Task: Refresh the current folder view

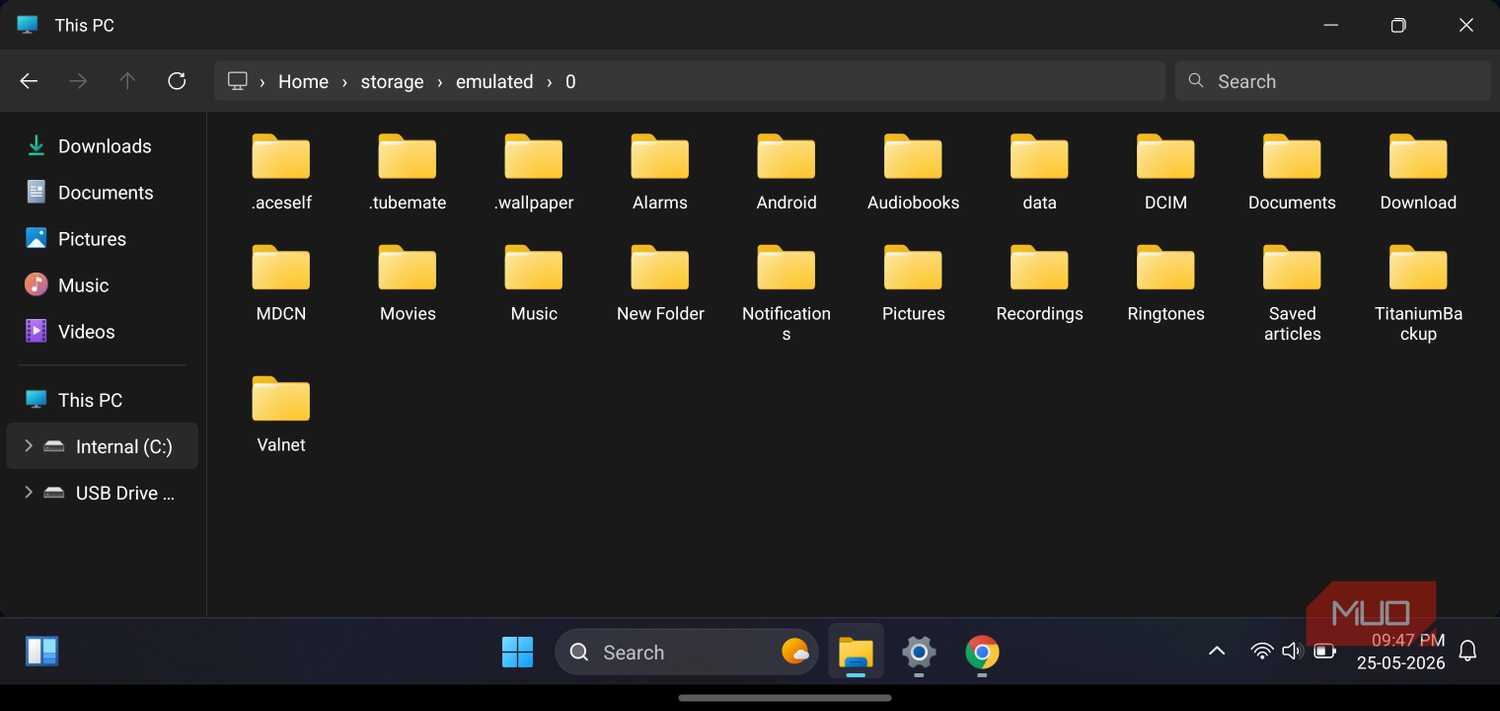Action: [x=177, y=81]
